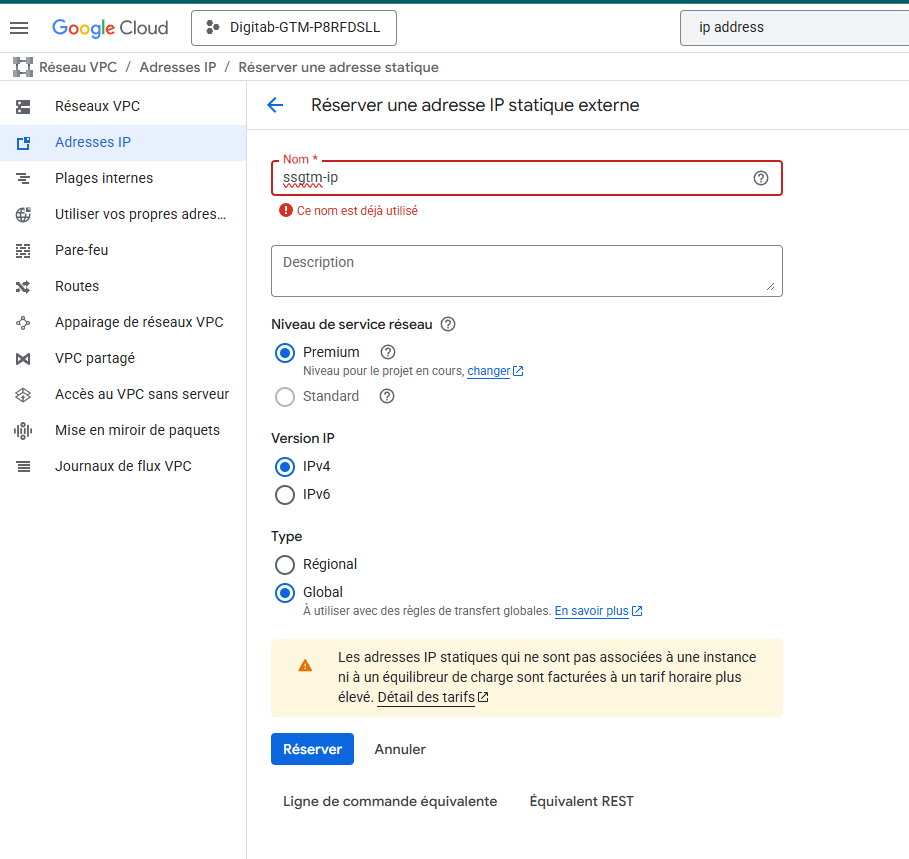Open the hamburger navigation menu

point(19,28)
